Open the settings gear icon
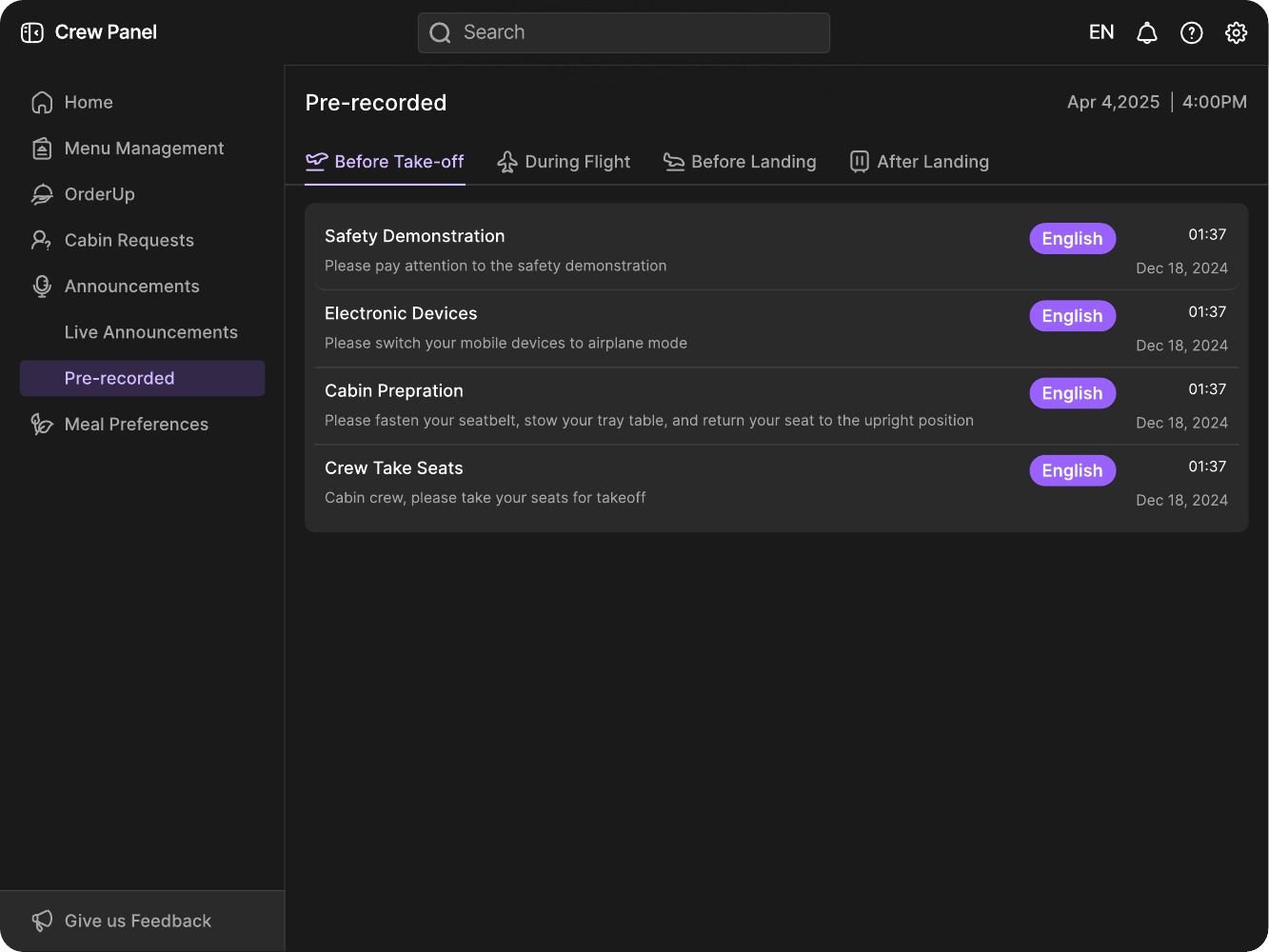 [1236, 32]
